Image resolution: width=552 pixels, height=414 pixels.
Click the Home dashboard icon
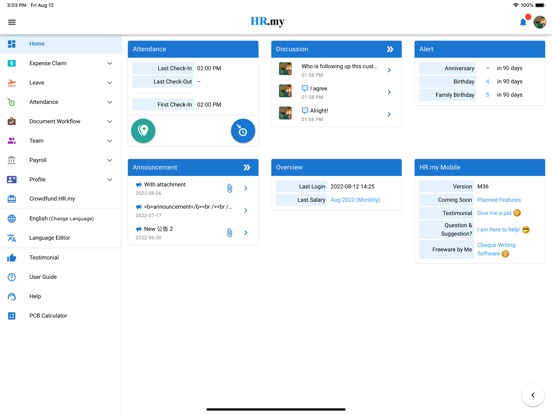click(x=12, y=44)
